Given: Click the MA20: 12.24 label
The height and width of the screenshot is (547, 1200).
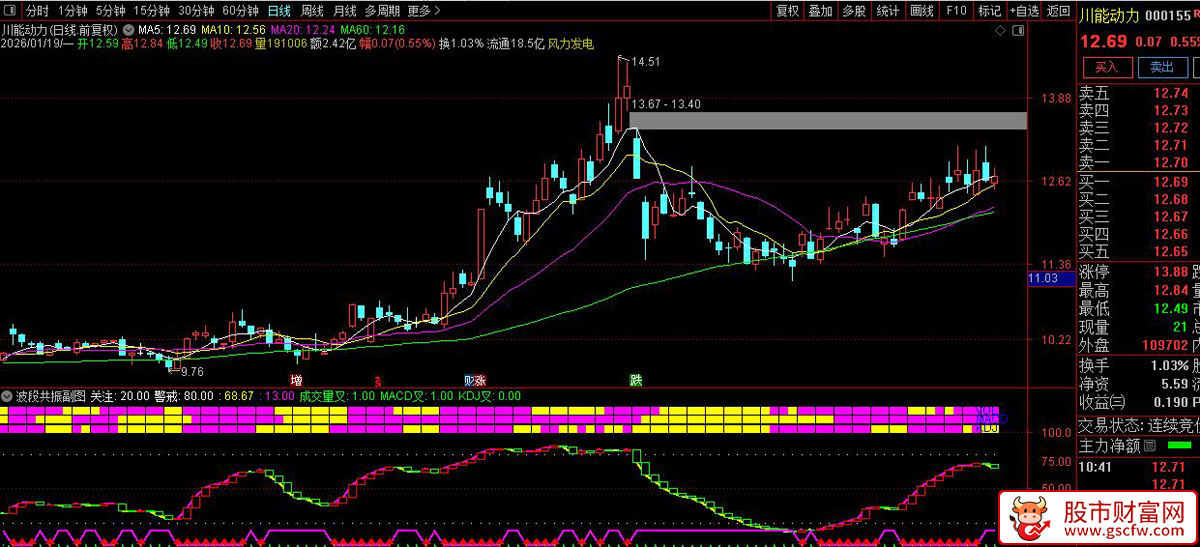Looking at the screenshot, I should coord(303,30).
